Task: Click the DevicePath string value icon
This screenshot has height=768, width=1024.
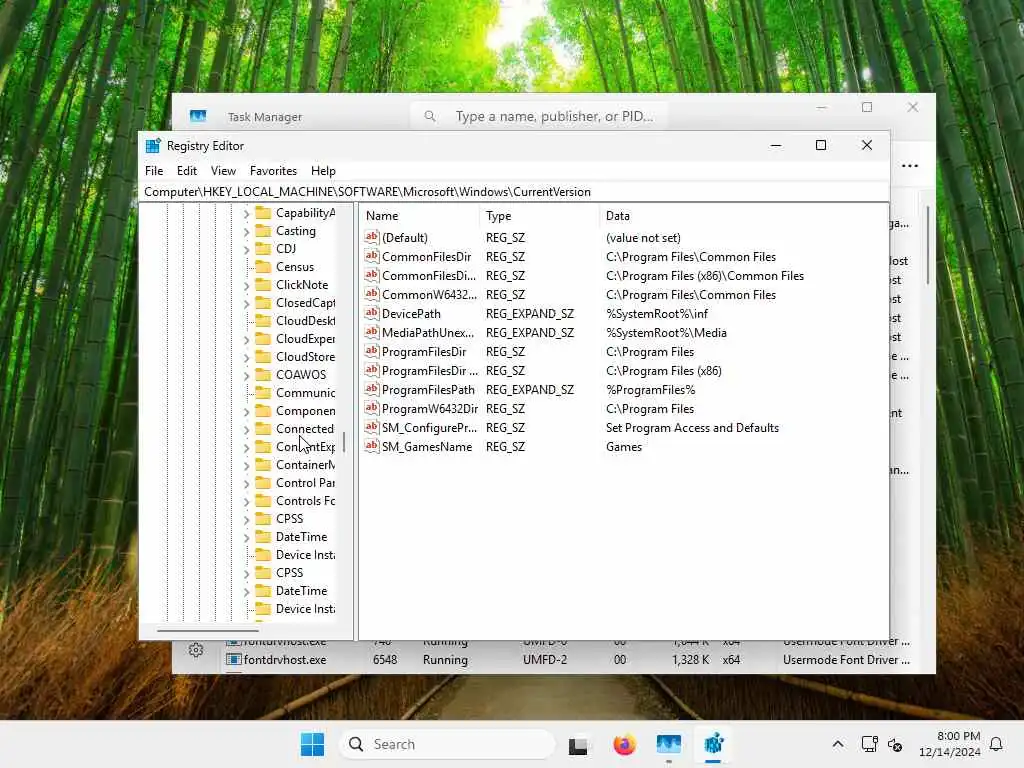Action: coord(372,313)
